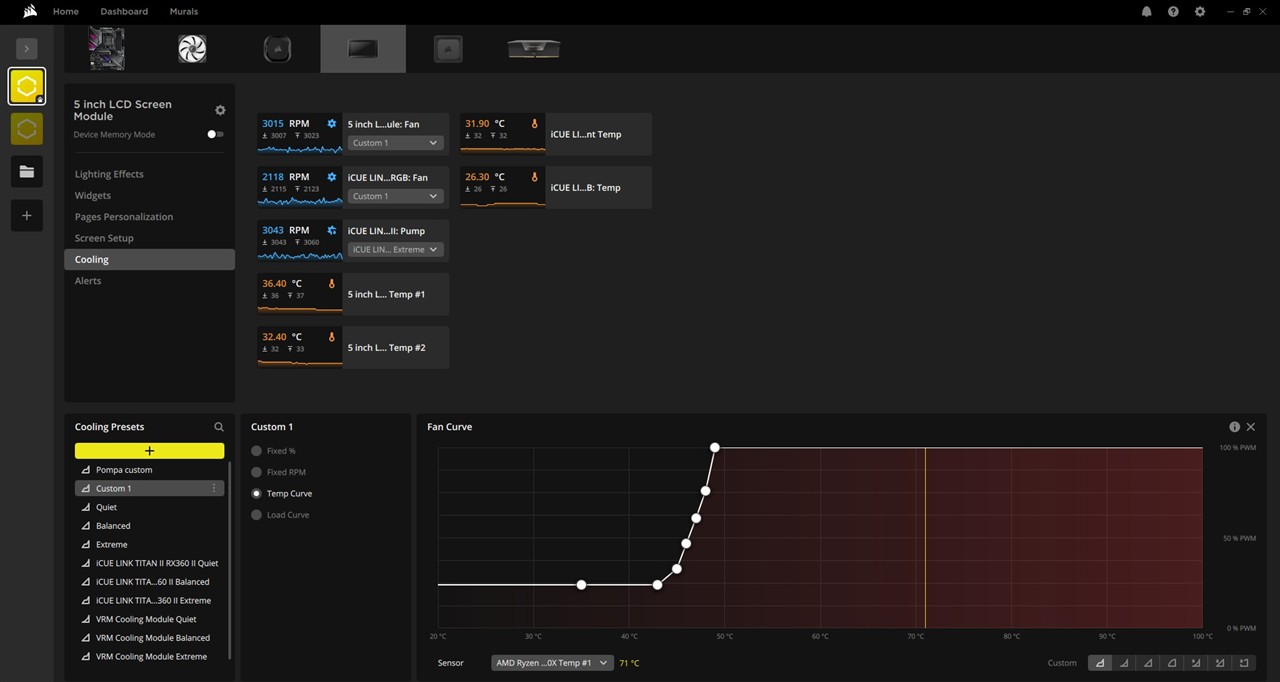Click the Cooling Presets list scrollbar

click(230, 560)
